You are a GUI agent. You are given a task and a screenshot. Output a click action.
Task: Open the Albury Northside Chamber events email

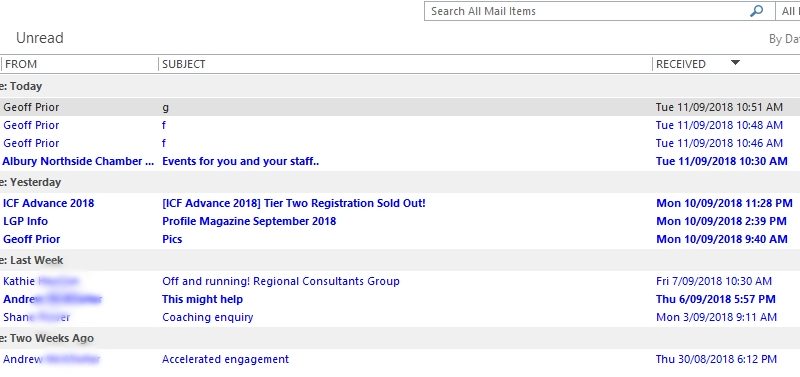[400, 161]
